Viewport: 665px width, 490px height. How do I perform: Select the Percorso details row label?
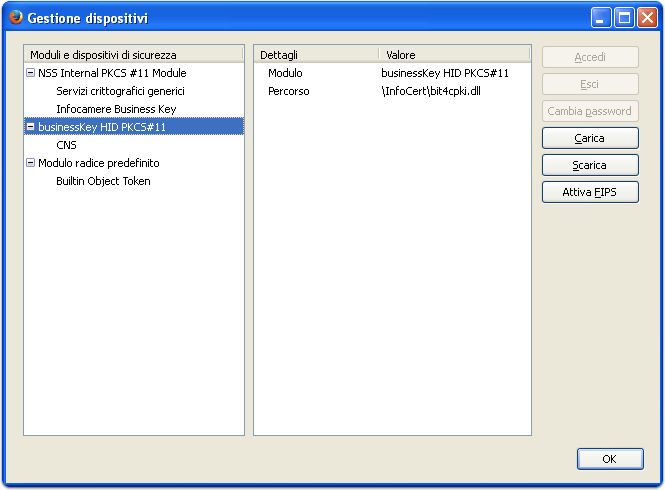[x=289, y=91]
